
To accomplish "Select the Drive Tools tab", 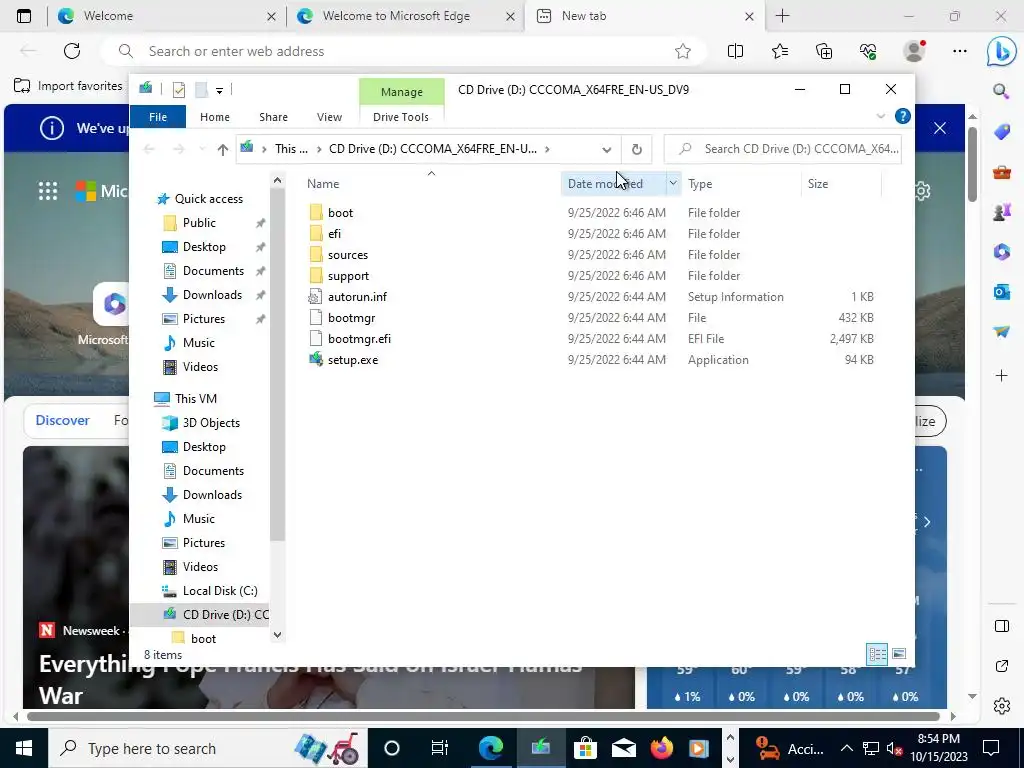I will pos(400,117).
